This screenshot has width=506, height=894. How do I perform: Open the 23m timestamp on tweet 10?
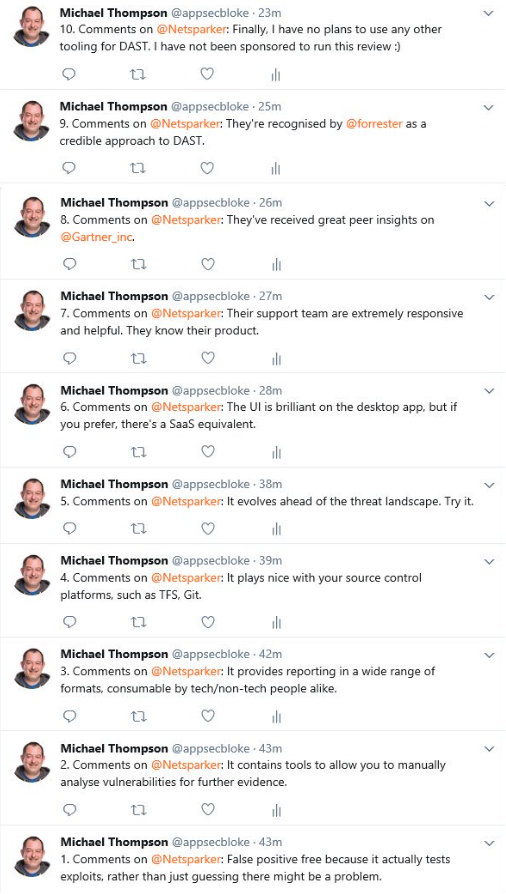click(x=270, y=13)
